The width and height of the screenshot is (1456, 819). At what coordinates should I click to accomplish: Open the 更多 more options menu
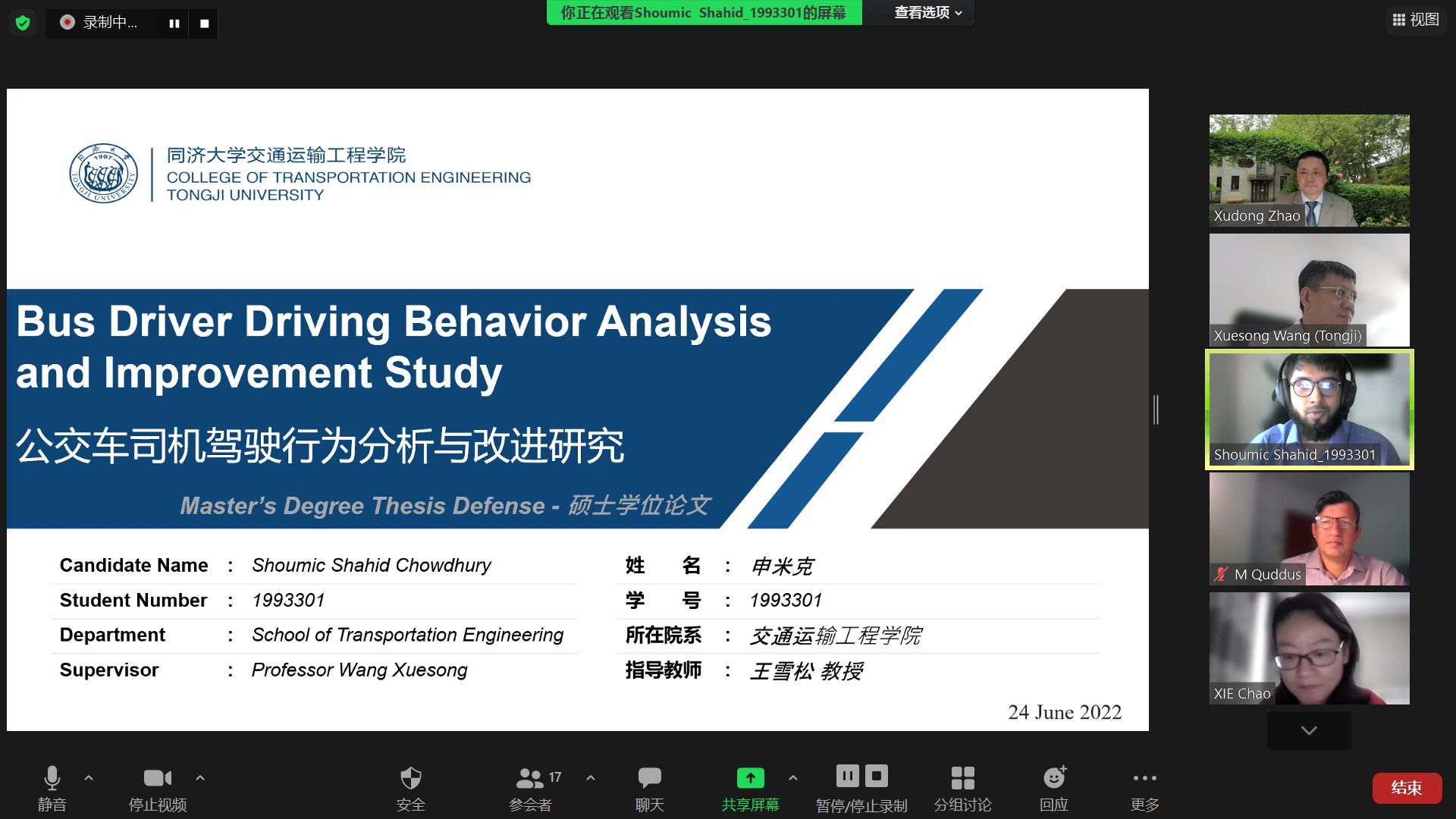[1144, 787]
